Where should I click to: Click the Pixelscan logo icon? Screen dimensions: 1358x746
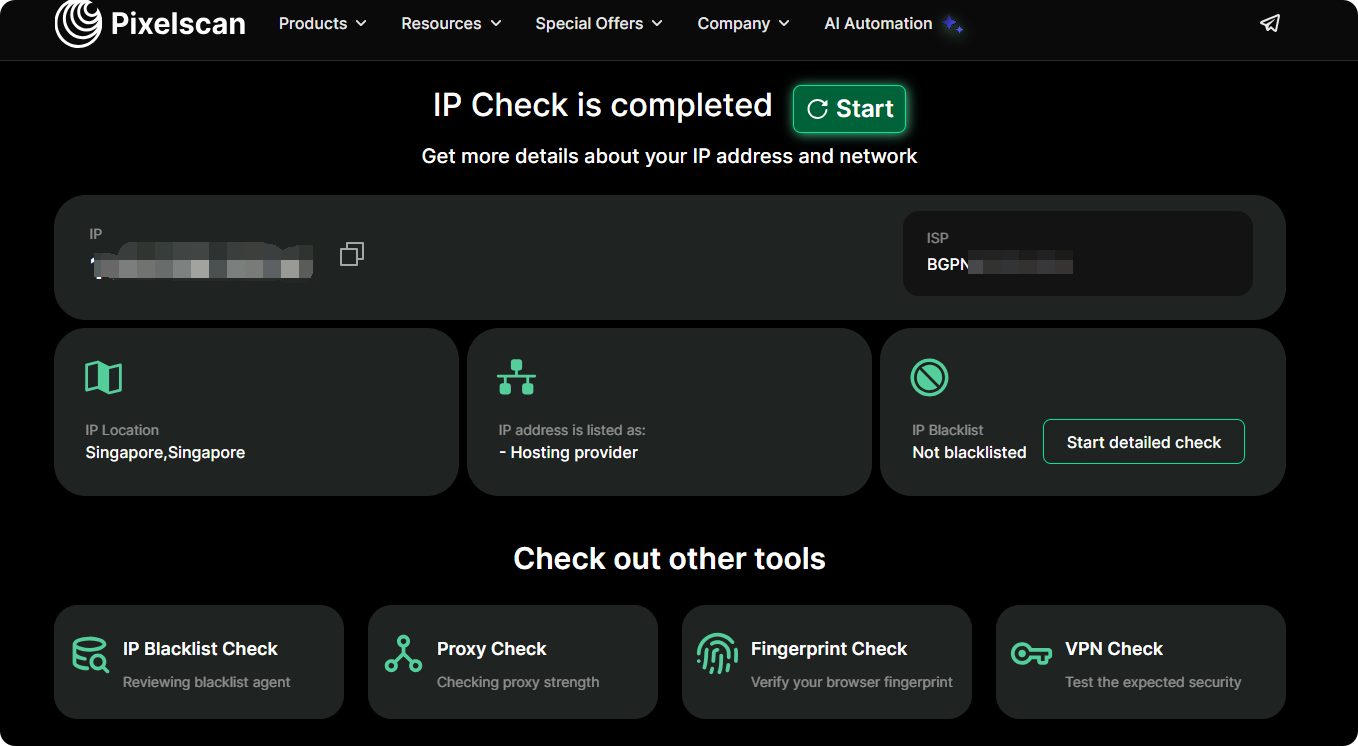click(78, 23)
